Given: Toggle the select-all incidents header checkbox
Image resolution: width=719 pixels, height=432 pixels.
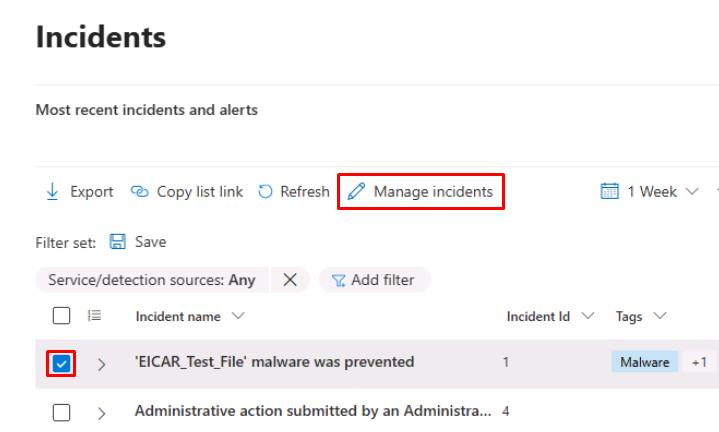Looking at the screenshot, I should 60,317.
